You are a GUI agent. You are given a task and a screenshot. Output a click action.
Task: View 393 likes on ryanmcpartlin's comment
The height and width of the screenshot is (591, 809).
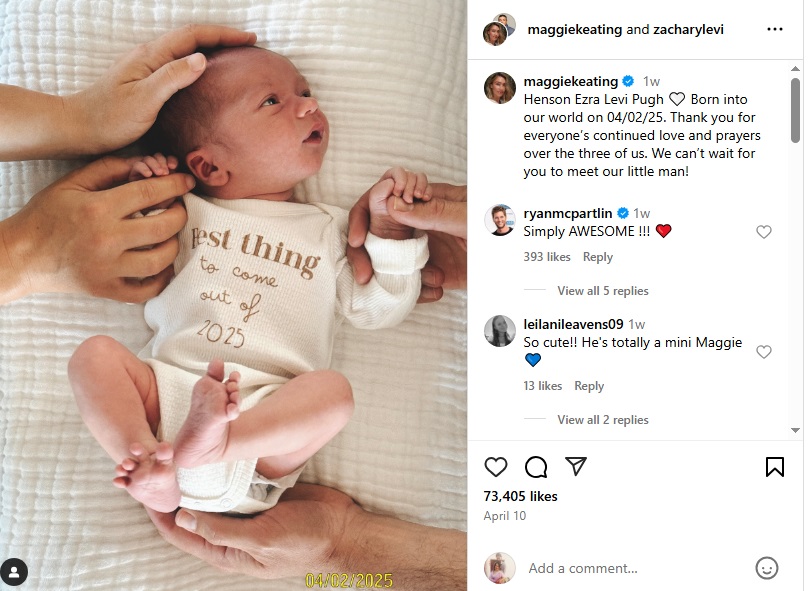(547, 257)
